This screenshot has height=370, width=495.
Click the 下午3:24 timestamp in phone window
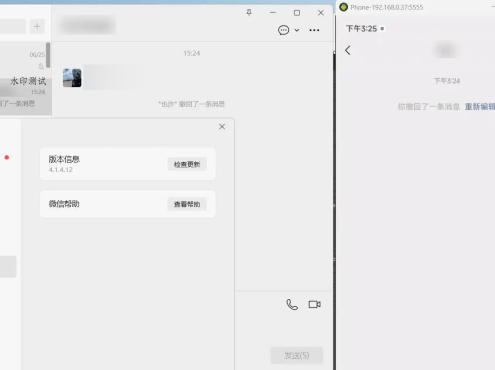(447, 81)
